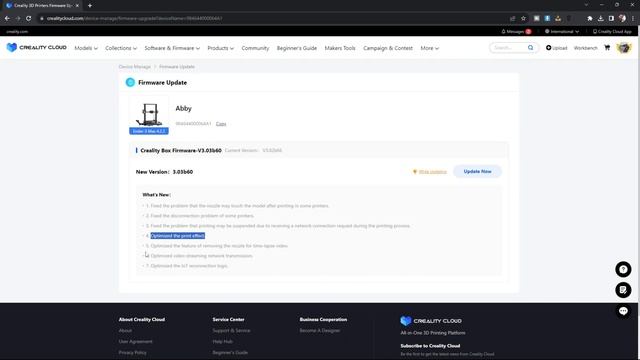
Task: Expand Software & Firmware menu
Action: click(172, 48)
